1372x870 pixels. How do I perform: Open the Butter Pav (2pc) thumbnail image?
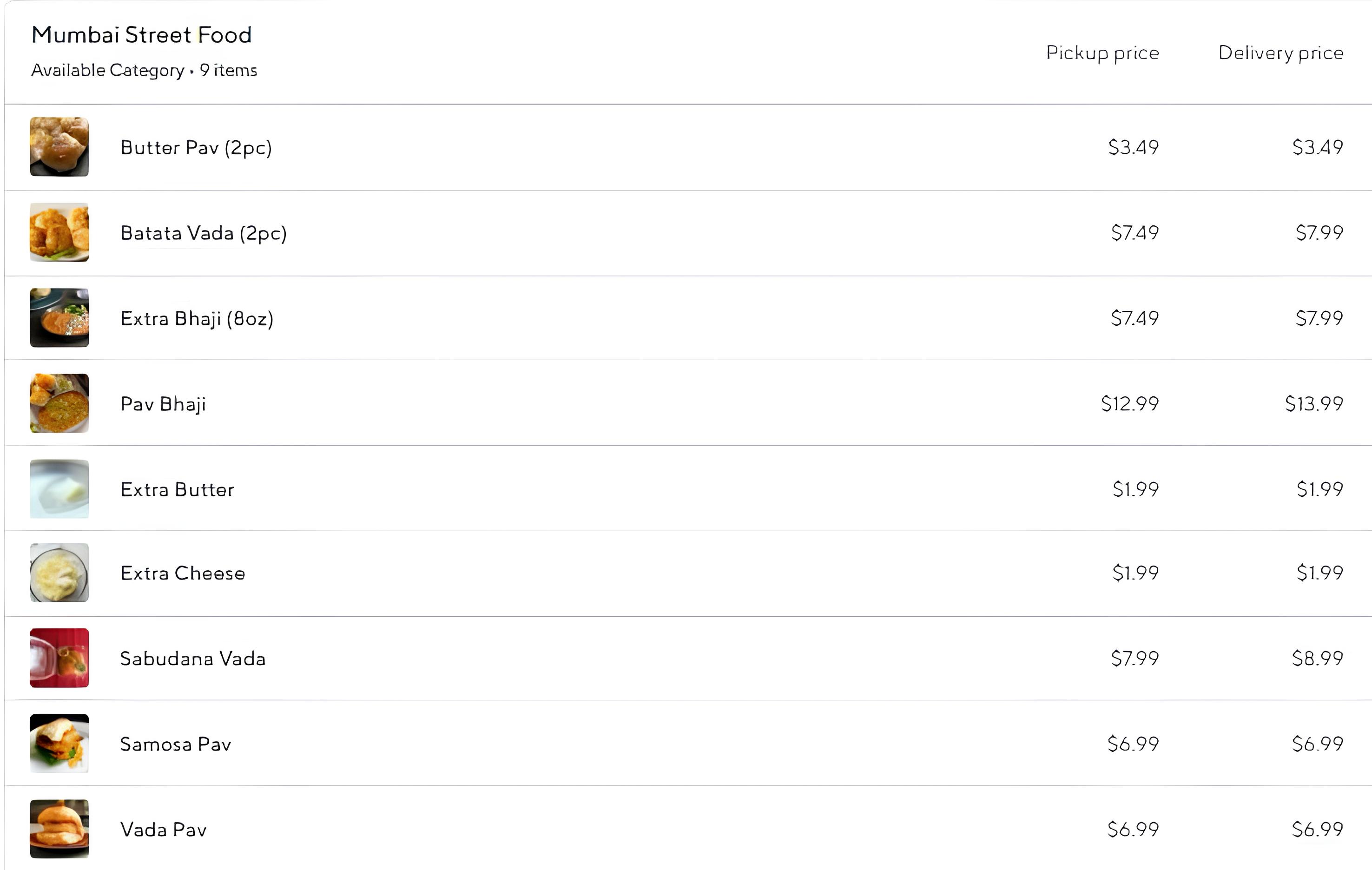pyautogui.click(x=59, y=147)
